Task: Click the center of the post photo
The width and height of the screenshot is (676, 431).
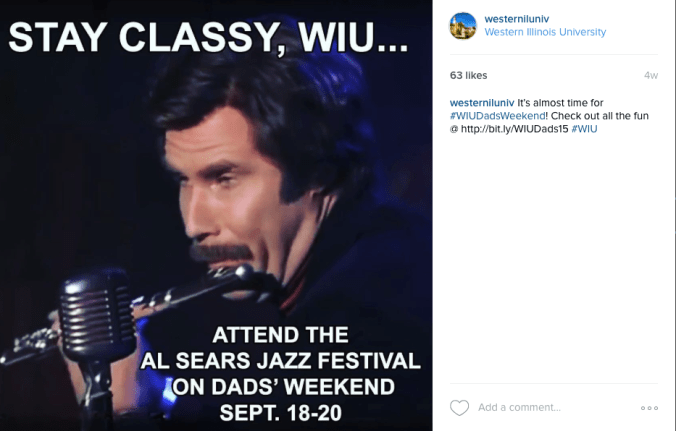Action: coord(216,215)
